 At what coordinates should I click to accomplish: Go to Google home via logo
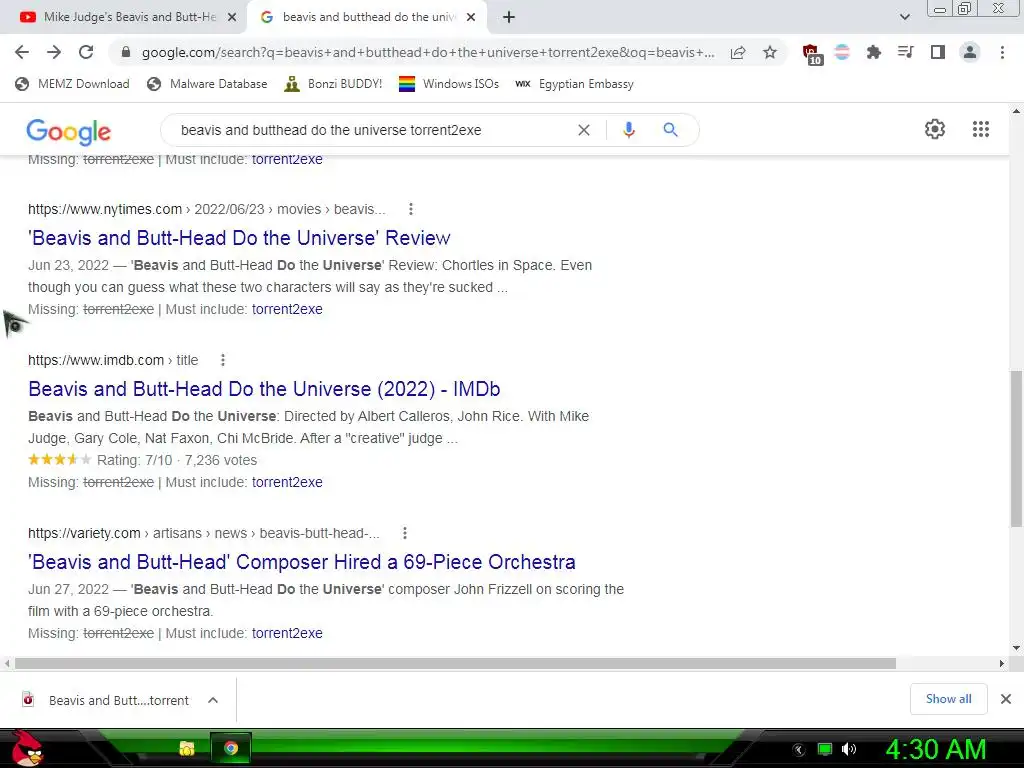pos(69,132)
